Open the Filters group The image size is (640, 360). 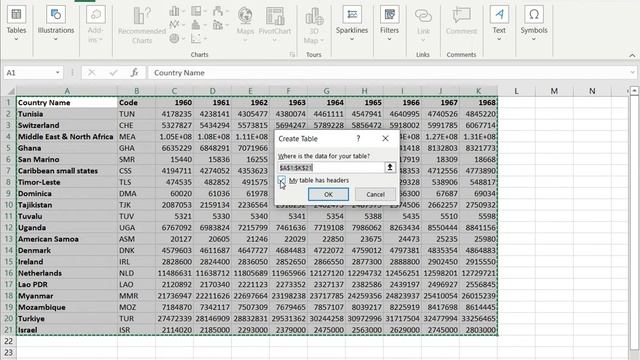pyautogui.click(x=389, y=23)
